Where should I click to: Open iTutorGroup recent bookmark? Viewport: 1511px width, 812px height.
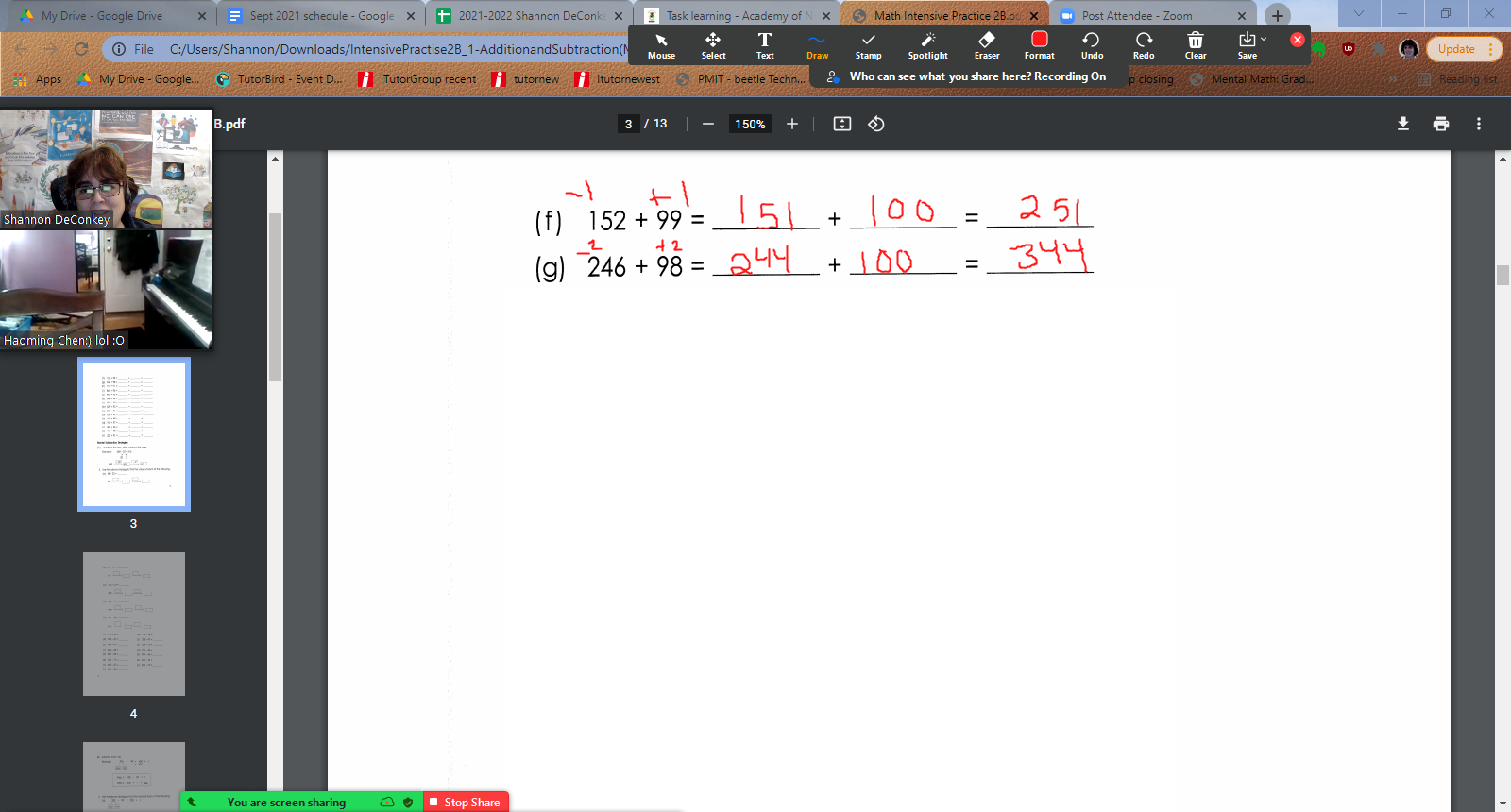[x=417, y=79]
